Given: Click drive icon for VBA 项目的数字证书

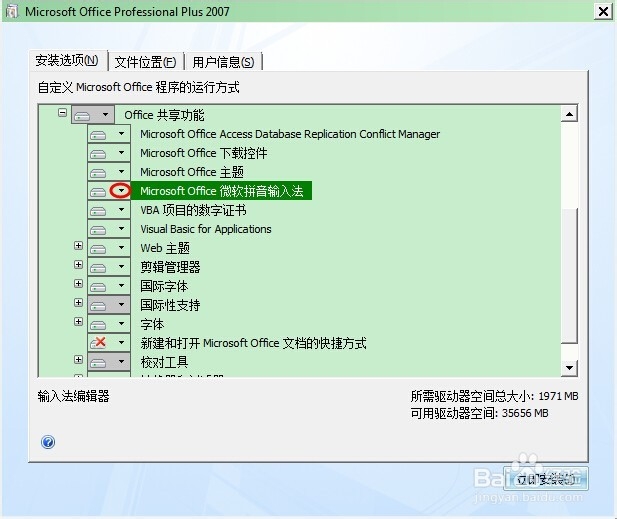Looking at the screenshot, I should click(98, 211).
